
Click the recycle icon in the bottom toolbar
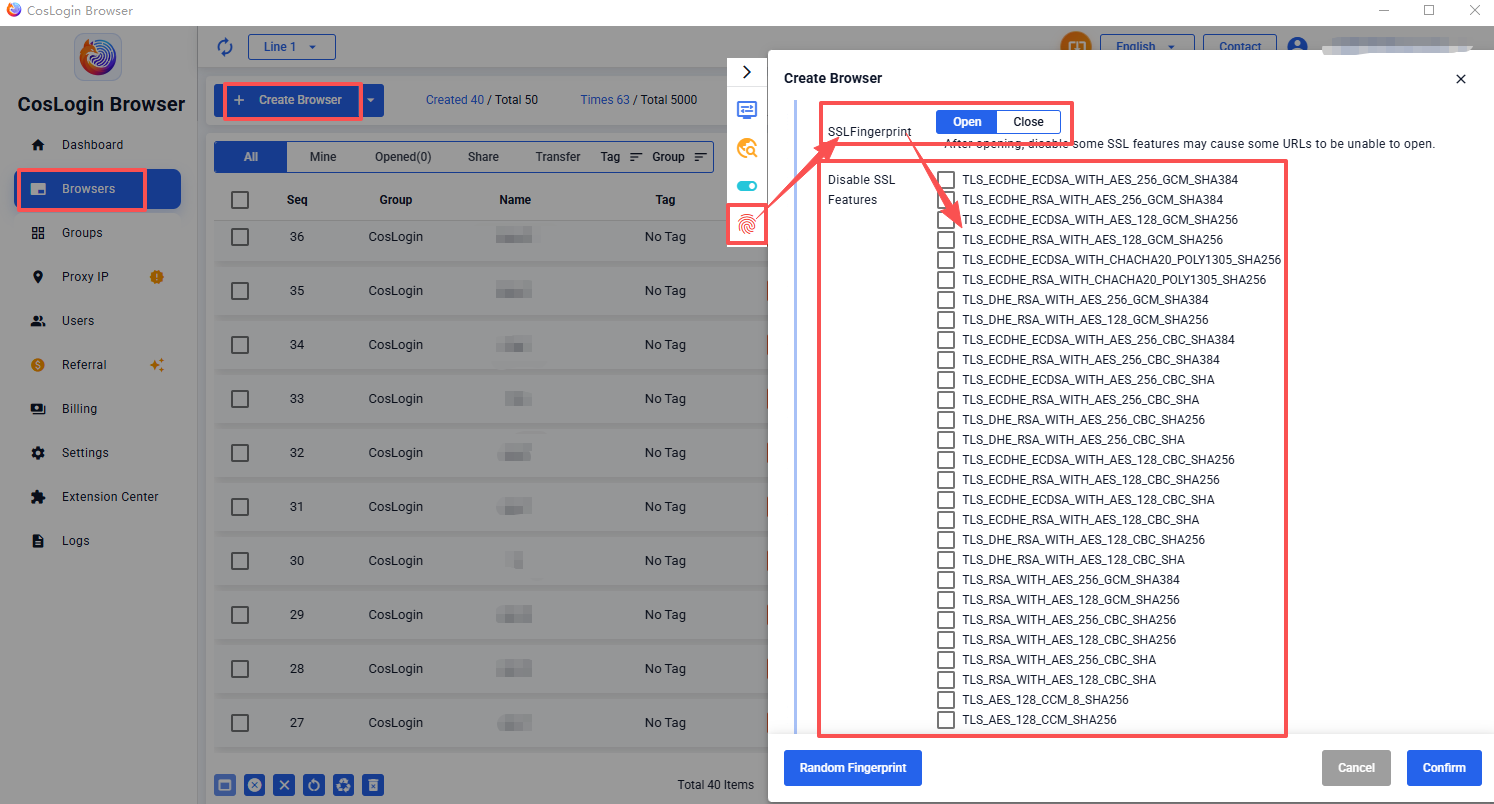click(x=343, y=785)
